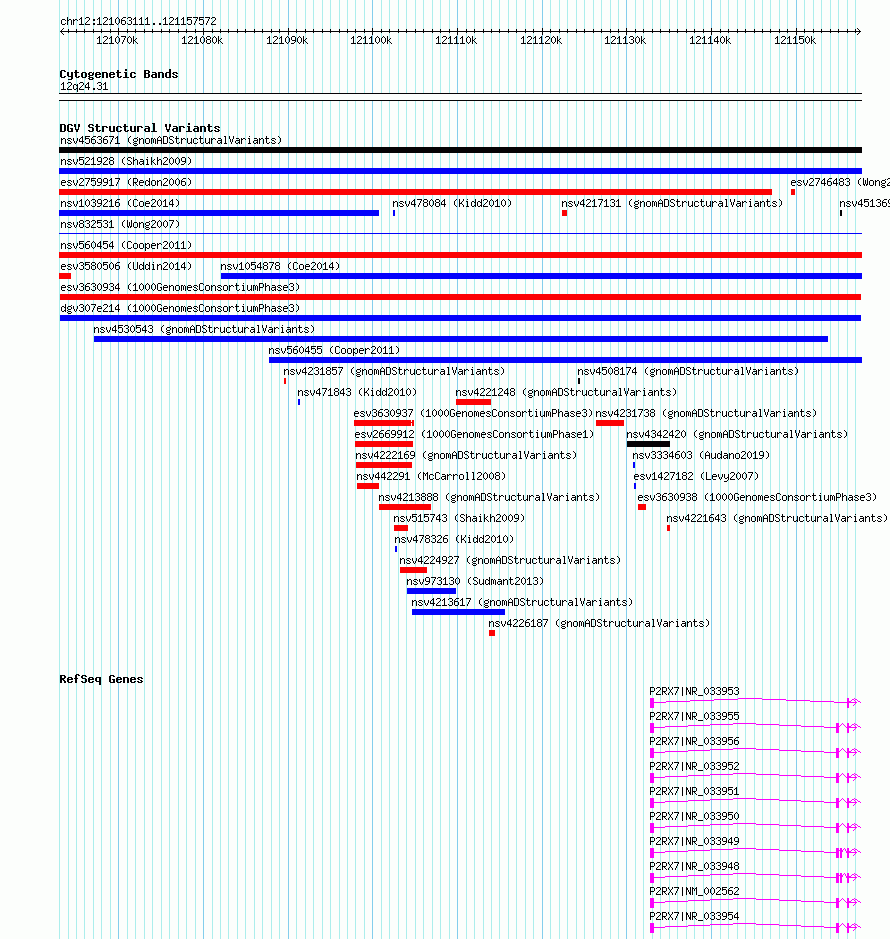
Task: Open esv3630934 1000Genomes Phase3 entry
Action: (x=180, y=287)
